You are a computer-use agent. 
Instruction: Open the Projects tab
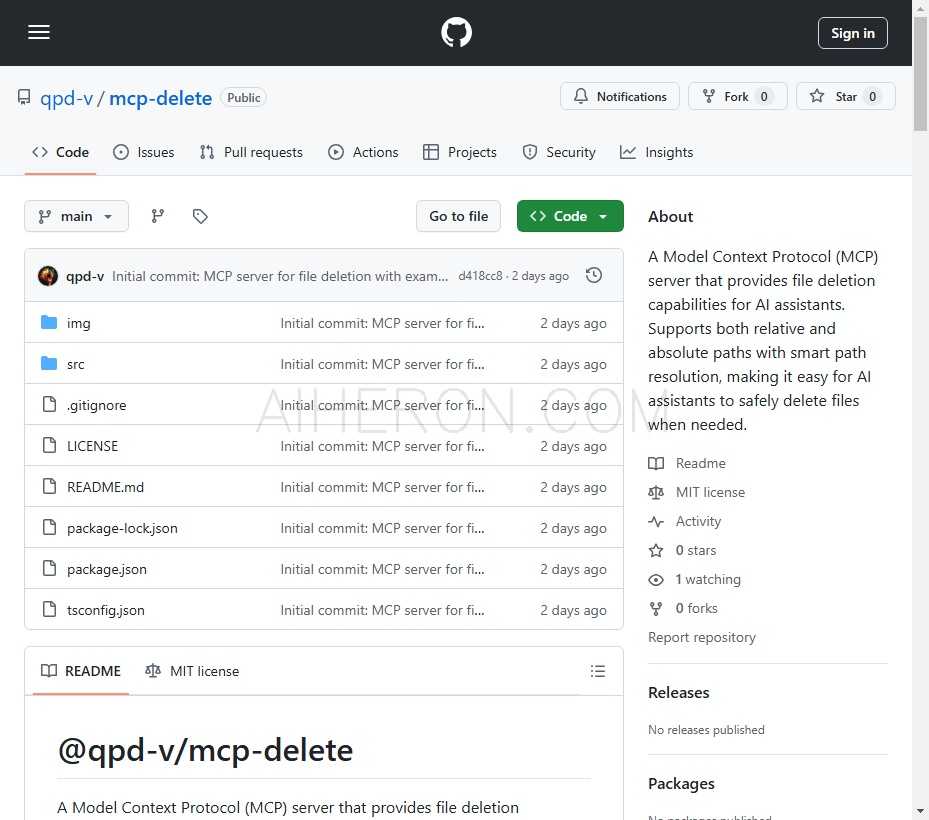point(460,152)
